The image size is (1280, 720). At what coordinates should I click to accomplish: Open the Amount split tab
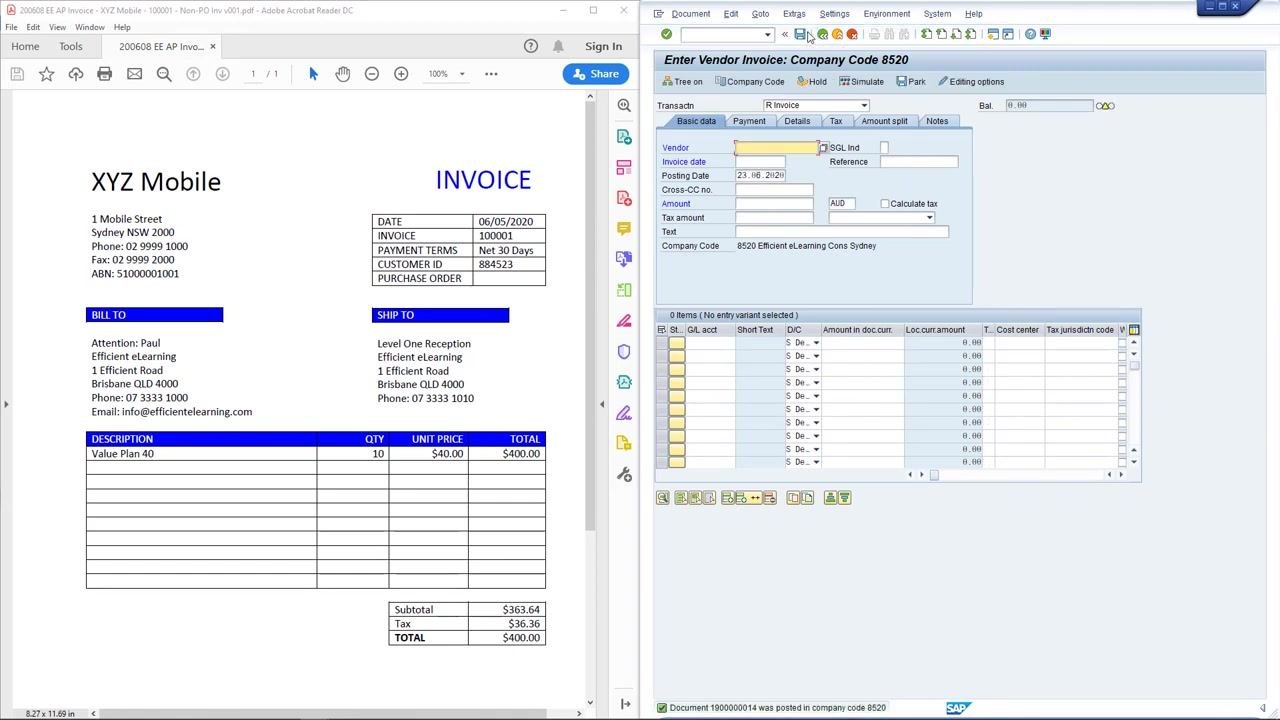885,121
